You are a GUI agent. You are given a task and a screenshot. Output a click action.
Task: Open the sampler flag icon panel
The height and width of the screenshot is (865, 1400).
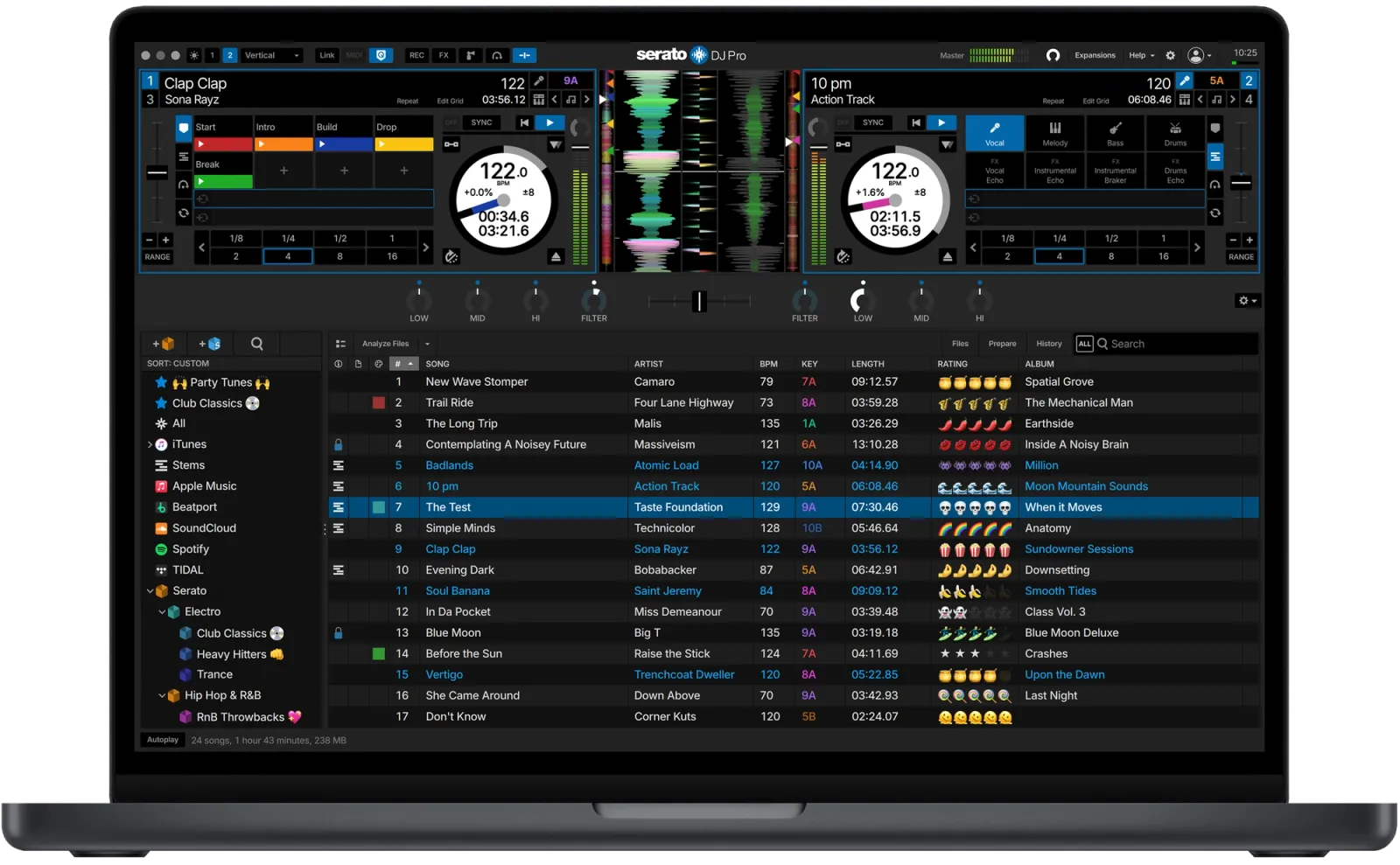pyautogui.click(x=471, y=55)
